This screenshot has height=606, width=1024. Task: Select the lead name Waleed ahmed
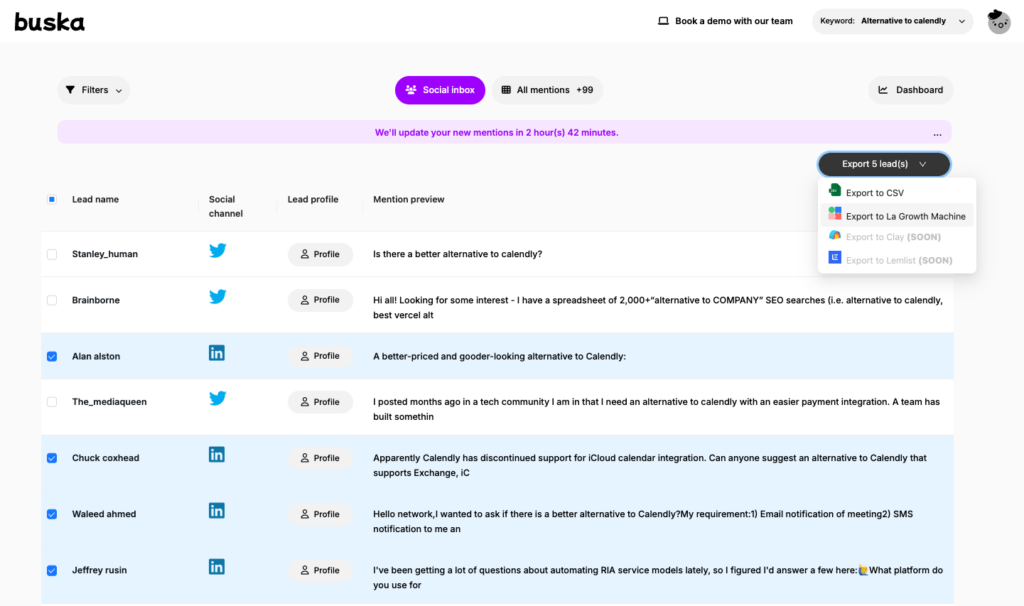click(x=104, y=515)
